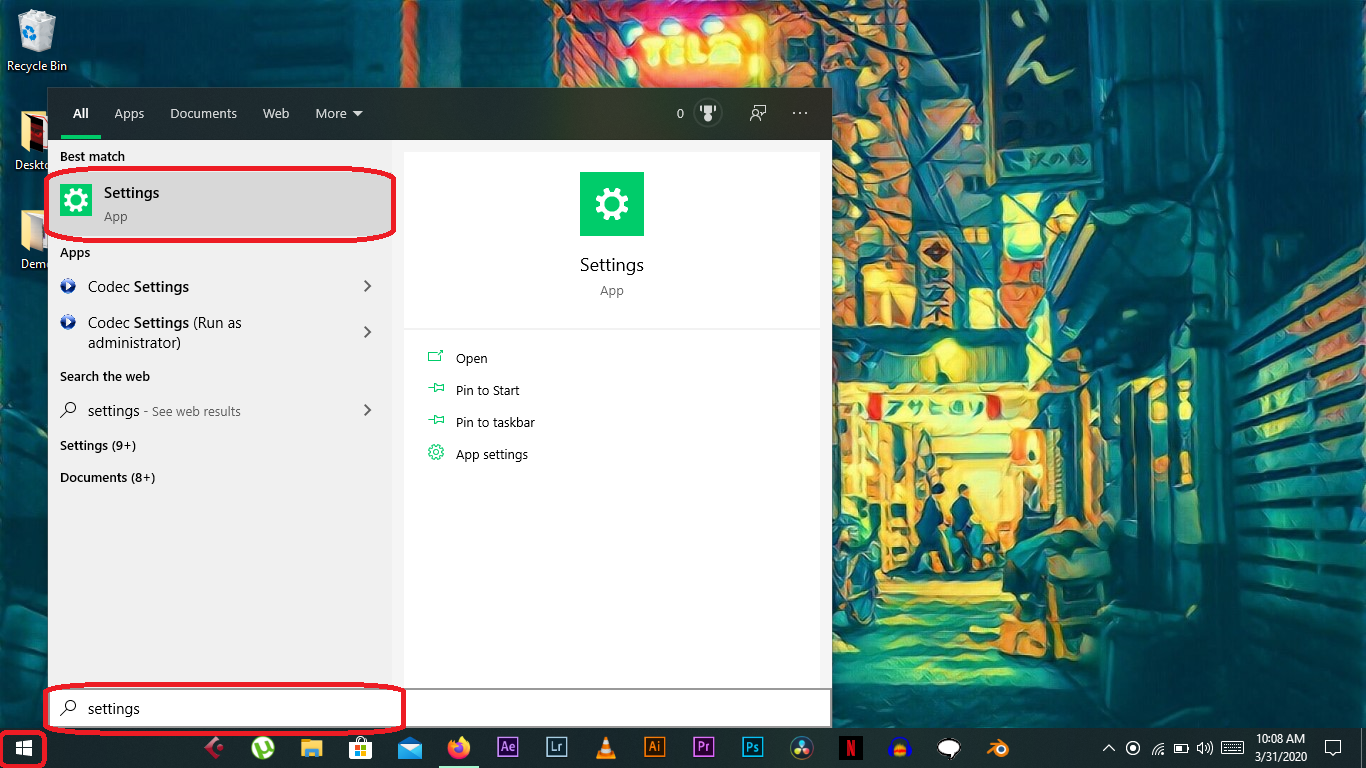Launch VLC media player from taskbar
This screenshot has height=768, width=1366.
pos(605,747)
